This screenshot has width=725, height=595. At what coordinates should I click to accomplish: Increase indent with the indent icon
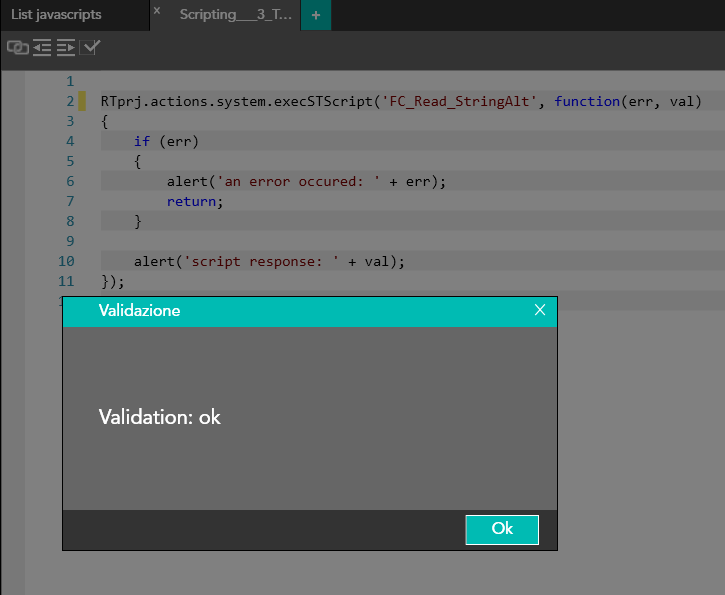pyautogui.click(x=66, y=47)
